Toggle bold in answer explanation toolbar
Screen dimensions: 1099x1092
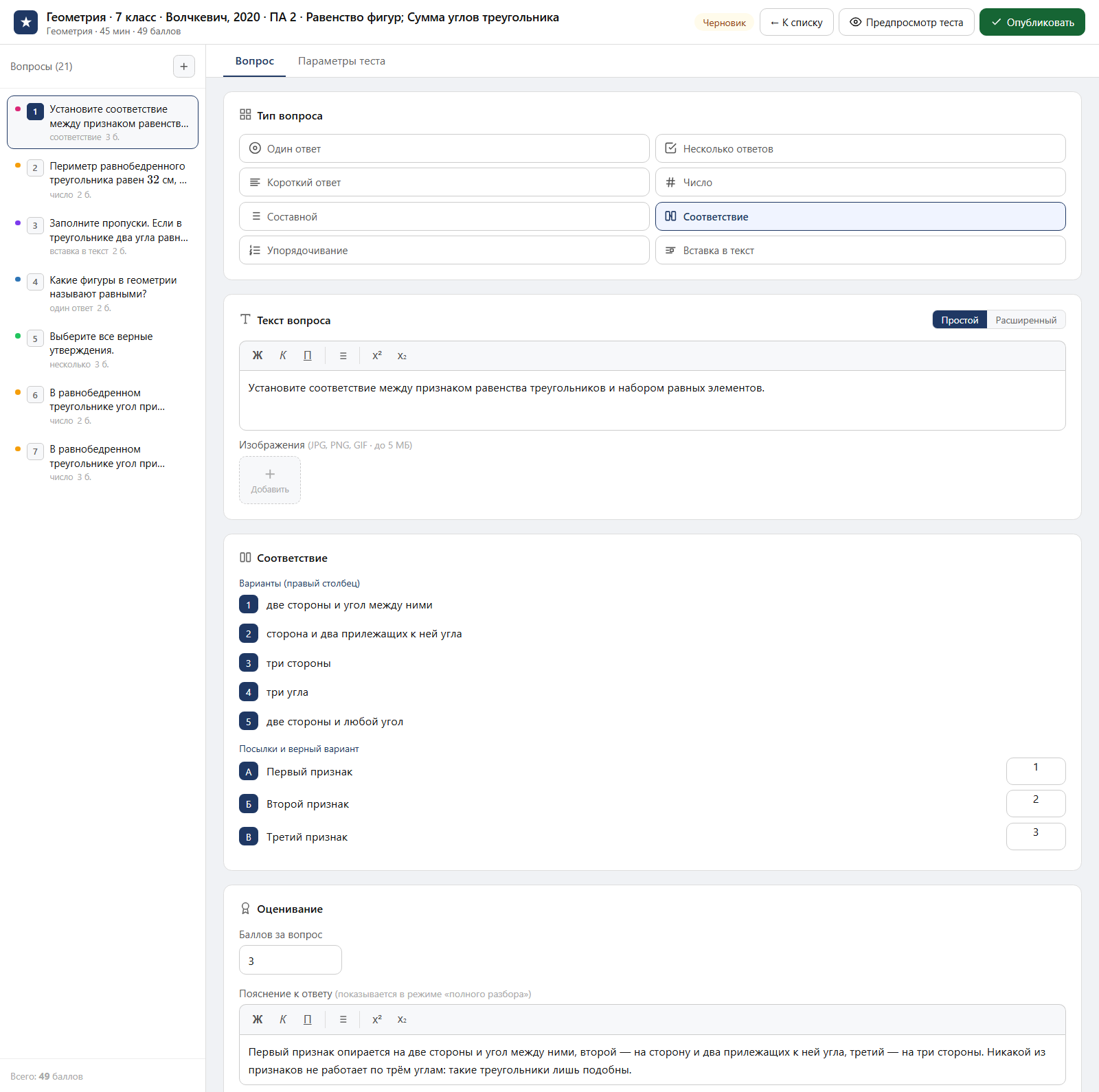pos(258,1020)
